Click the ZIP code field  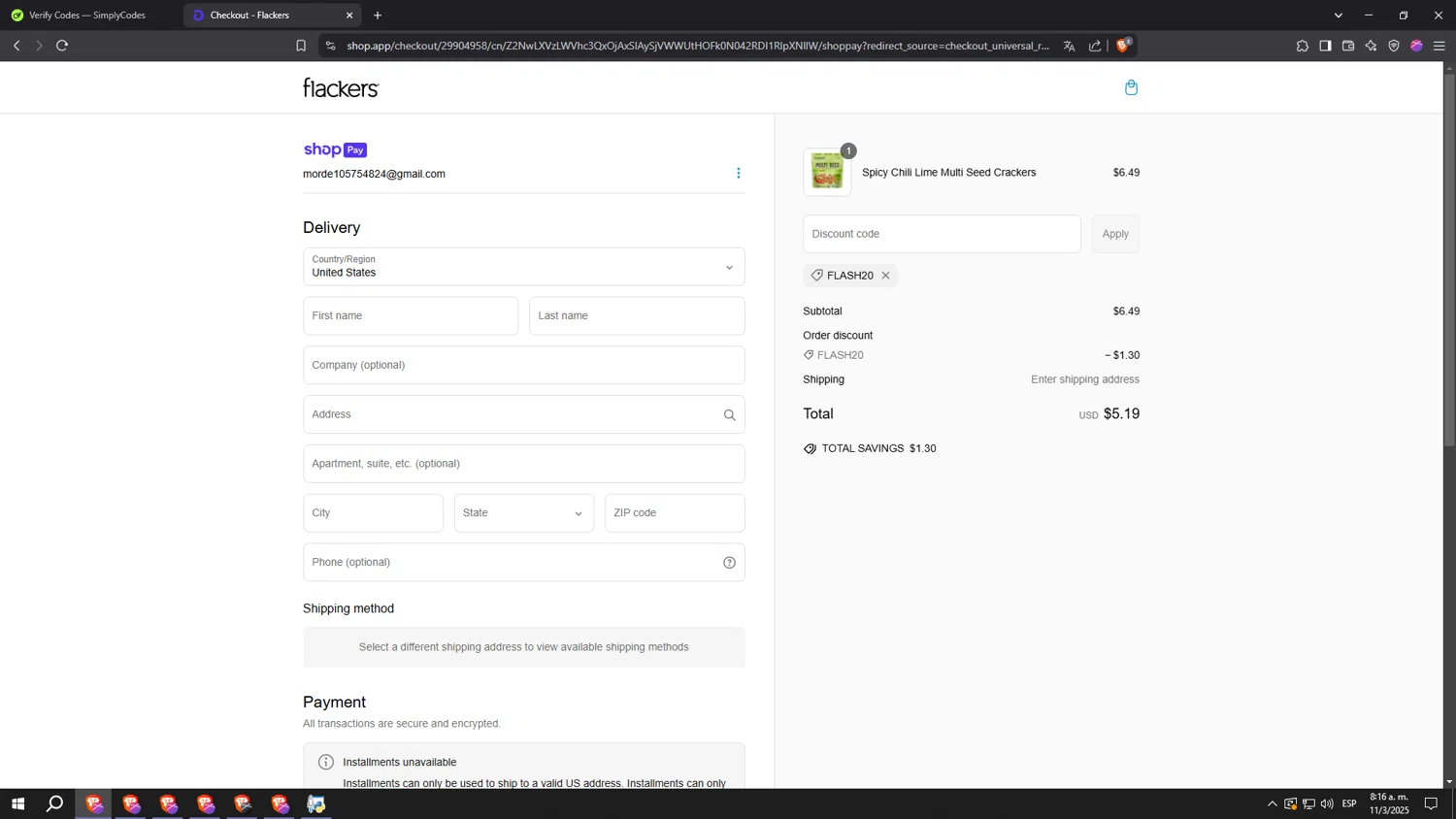(x=675, y=513)
